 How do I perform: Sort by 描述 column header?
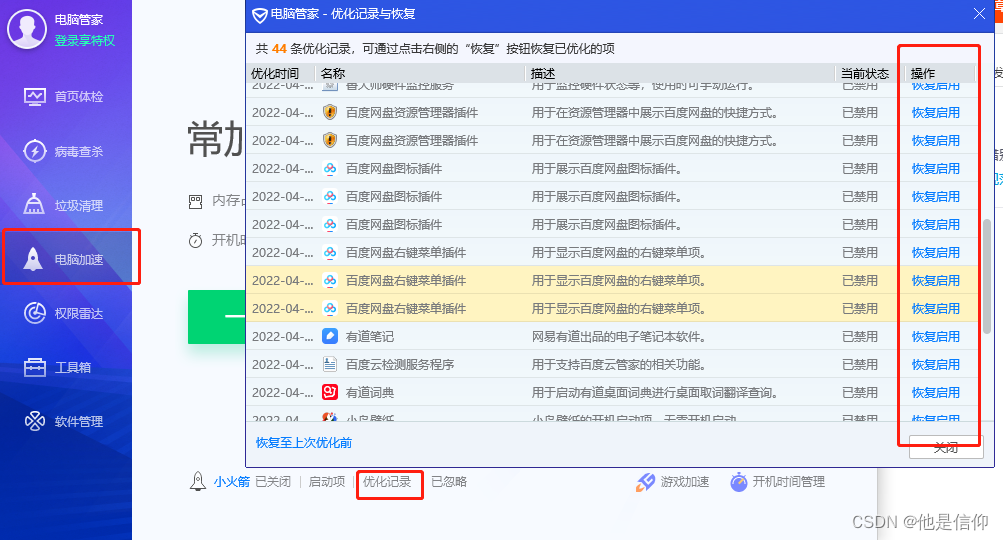[x=680, y=74]
